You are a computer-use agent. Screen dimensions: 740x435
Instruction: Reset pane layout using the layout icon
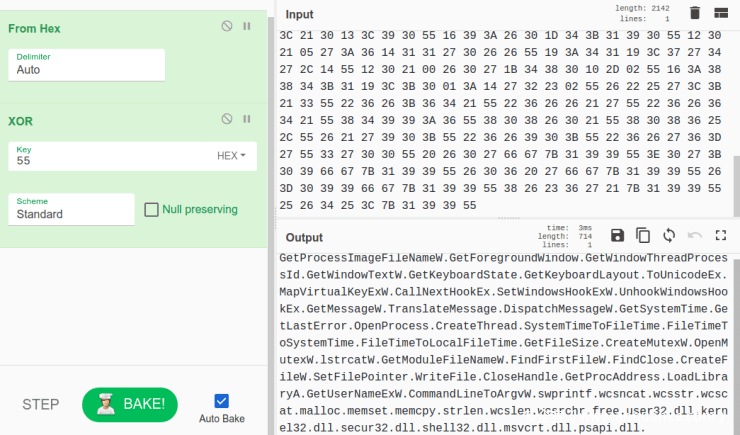721,14
